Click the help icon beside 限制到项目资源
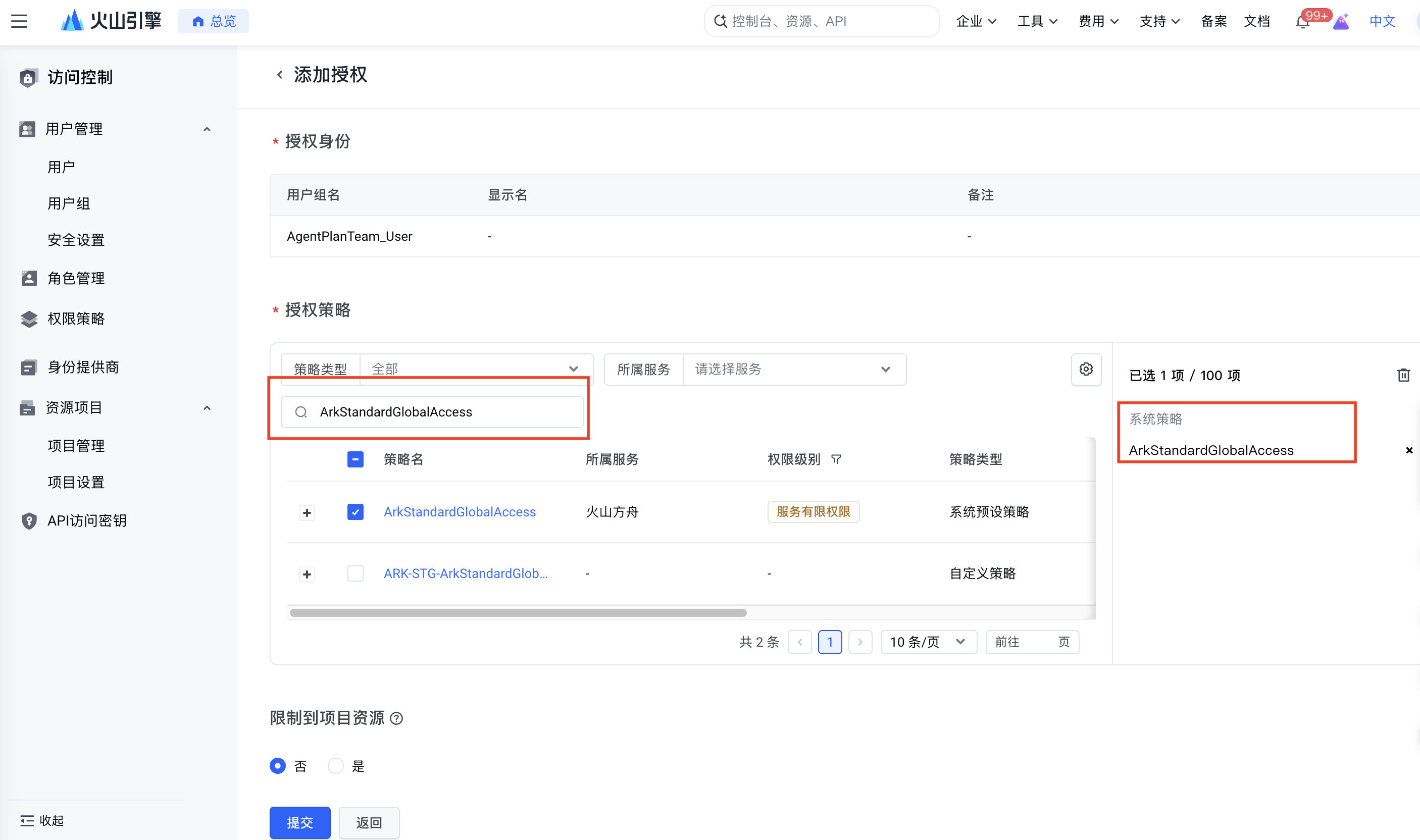 click(x=397, y=718)
